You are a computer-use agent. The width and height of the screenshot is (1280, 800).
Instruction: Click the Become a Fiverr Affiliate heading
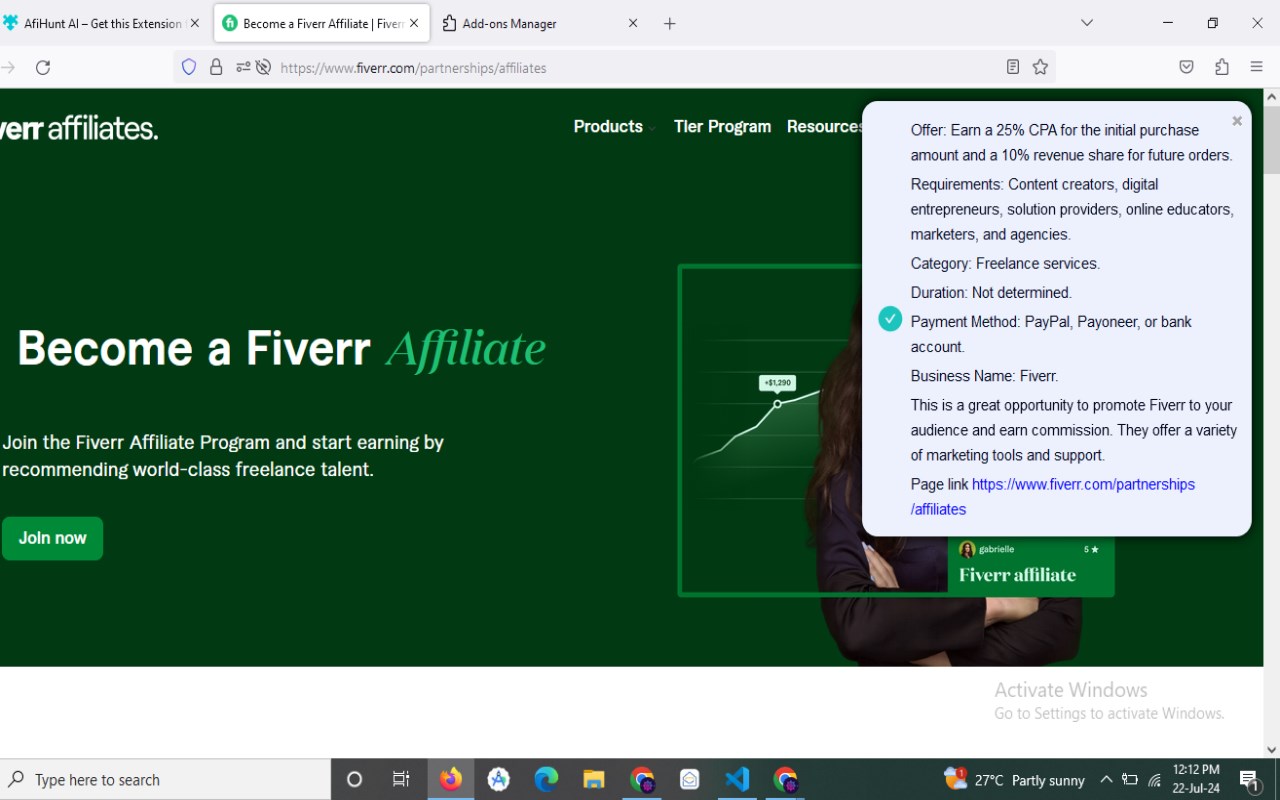point(282,348)
